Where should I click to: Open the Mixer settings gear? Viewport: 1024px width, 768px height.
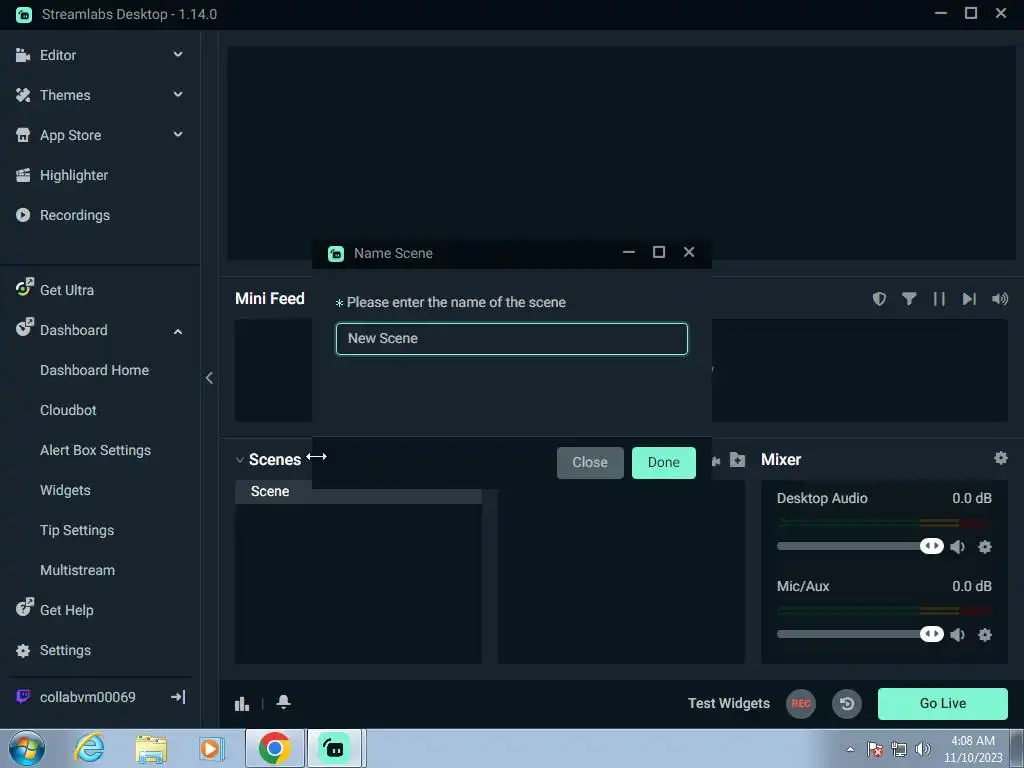point(1000,458)
